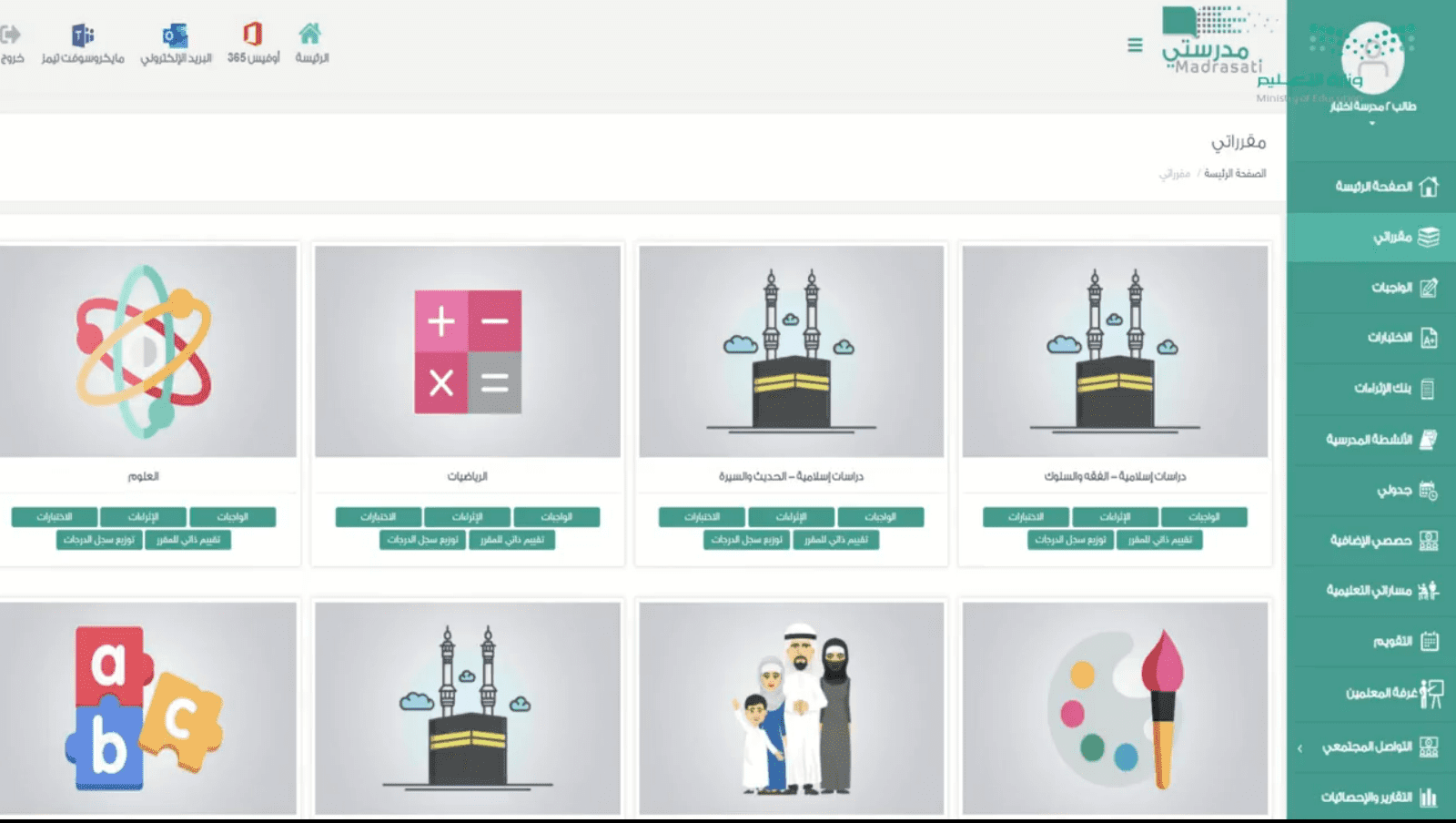Screen dimensions: 1456x823
Task: Click الاختبارات on the الحديث والسيرة card
Action: 702,517
